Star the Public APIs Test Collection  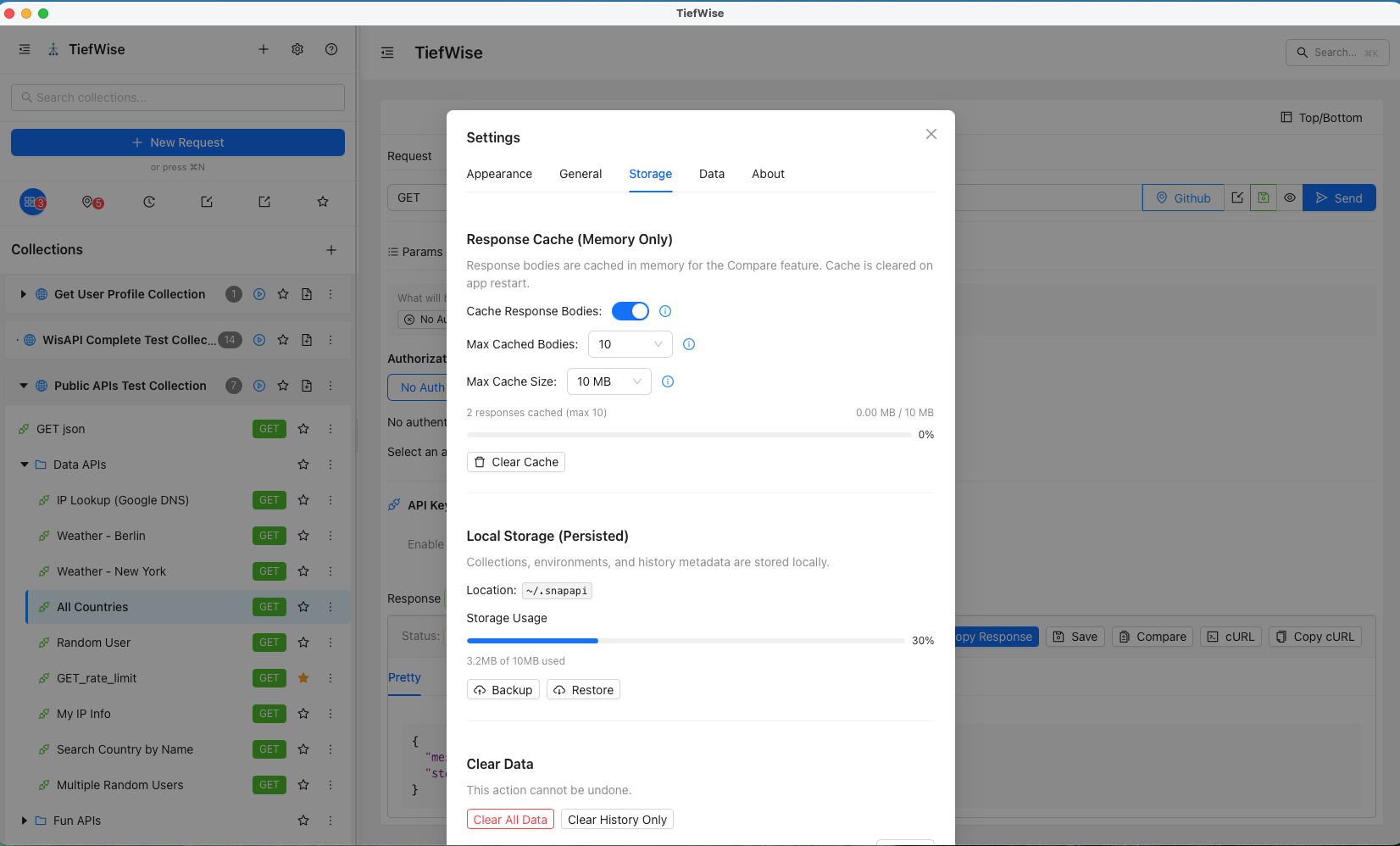[x=283, y=386]
